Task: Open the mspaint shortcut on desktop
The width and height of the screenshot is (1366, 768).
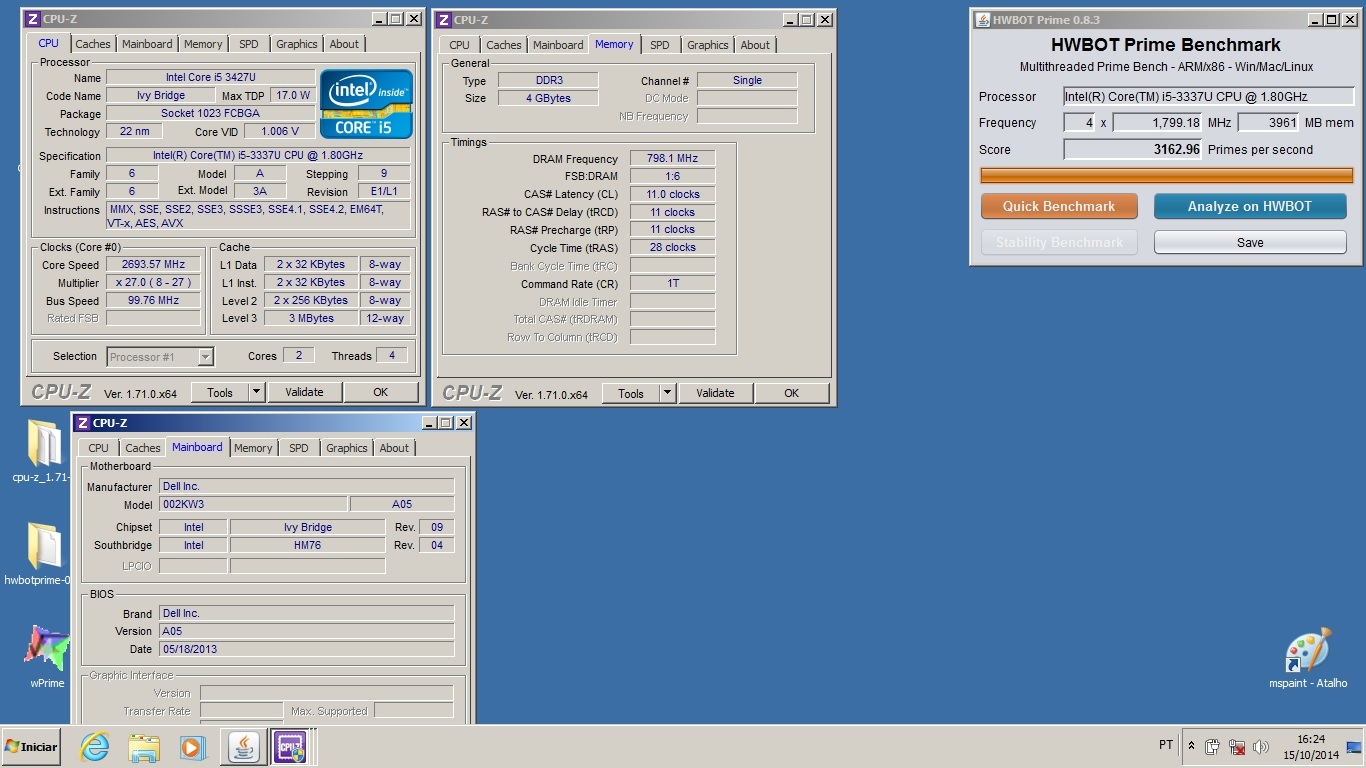Action: click(1308, 658)
